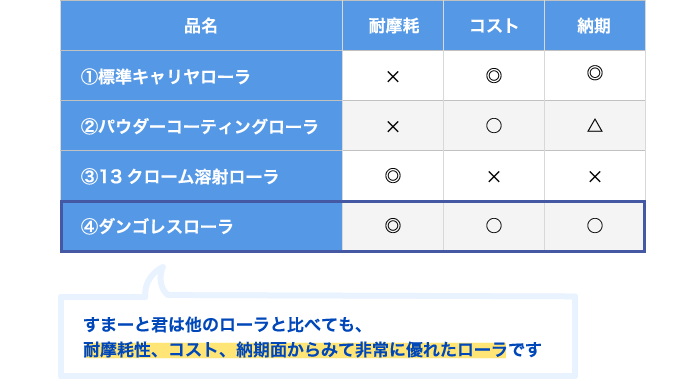Click the double circle for 標準キャリヤローラ 納期

(595, 73)
